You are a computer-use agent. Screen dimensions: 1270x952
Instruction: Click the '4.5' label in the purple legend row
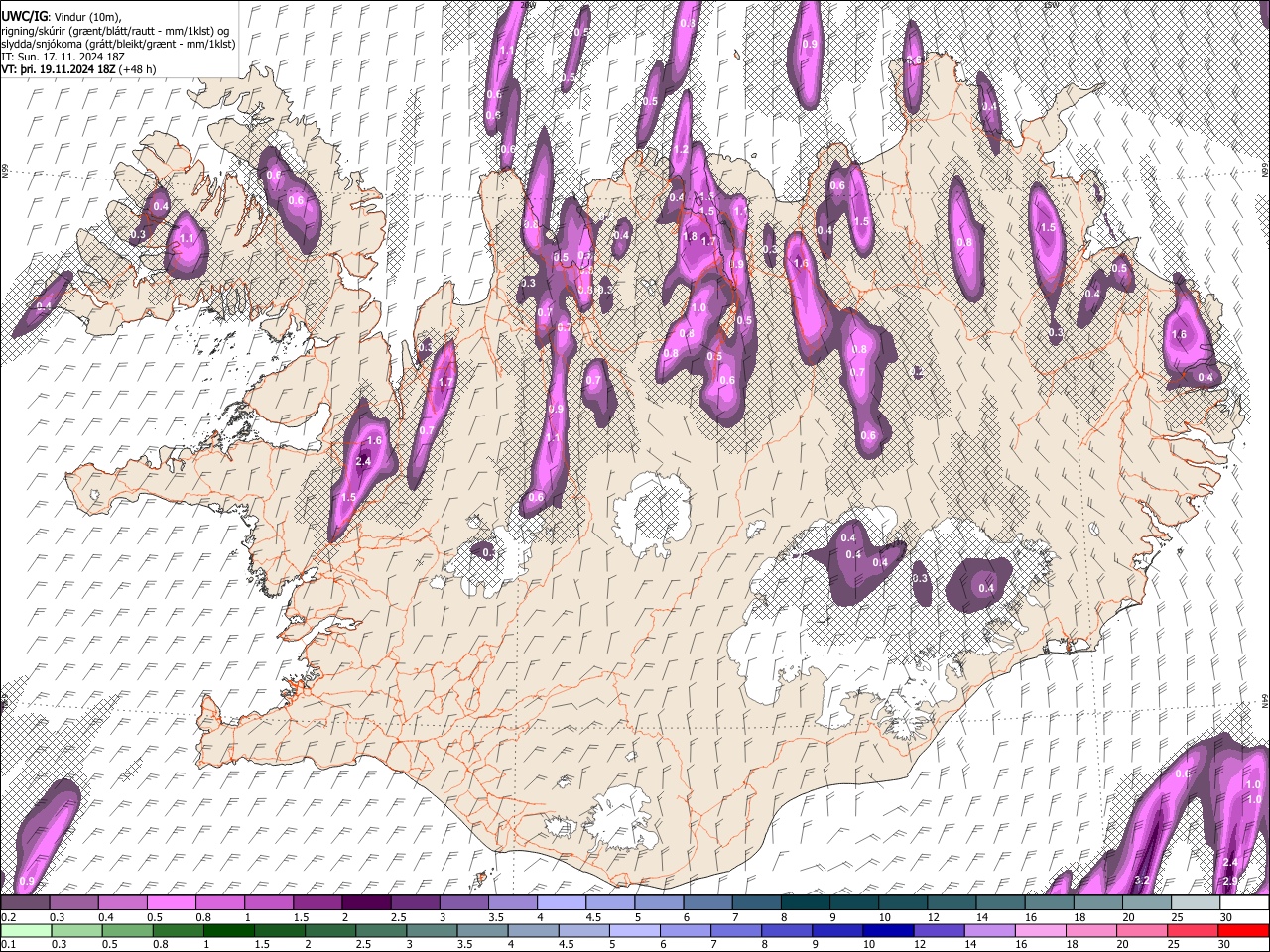pos(592,917)
